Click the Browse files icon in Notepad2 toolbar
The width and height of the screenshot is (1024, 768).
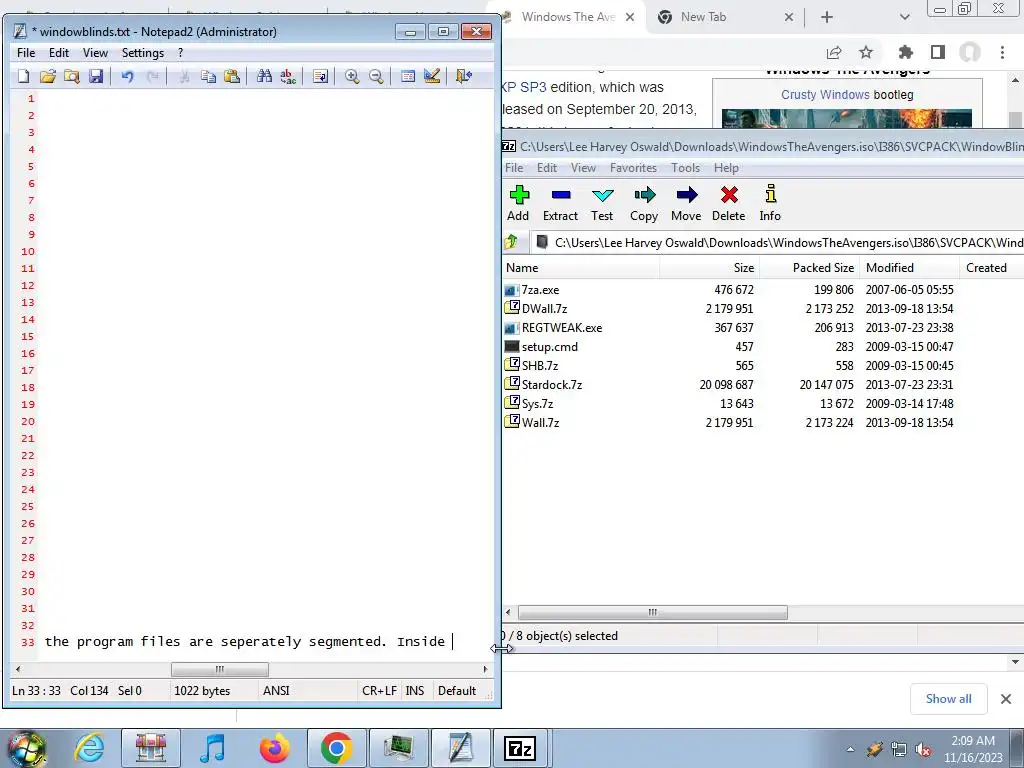click(72, 76)
